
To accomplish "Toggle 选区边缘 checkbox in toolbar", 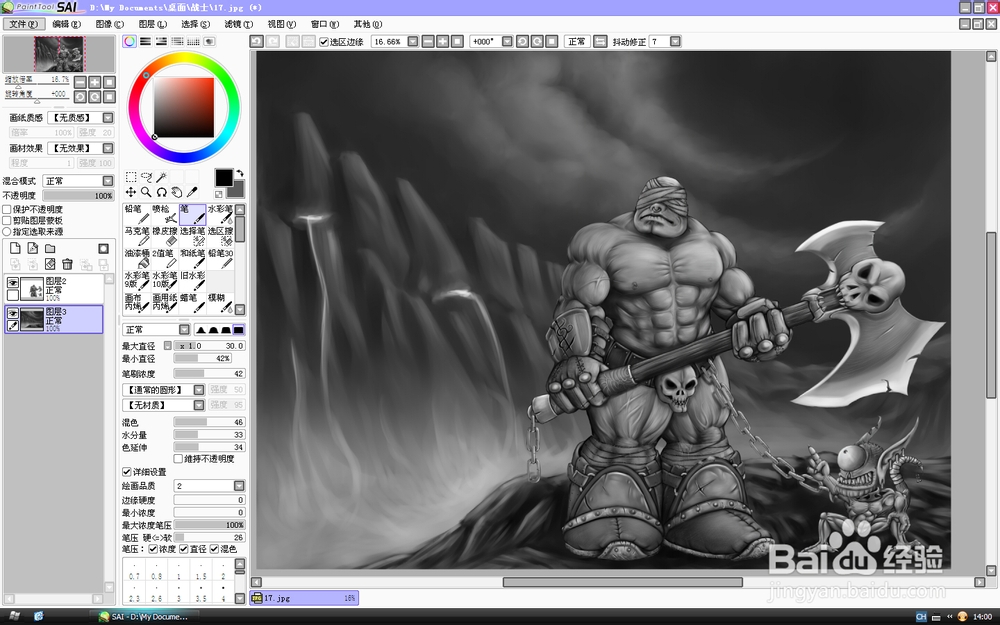I will [324, 41].
